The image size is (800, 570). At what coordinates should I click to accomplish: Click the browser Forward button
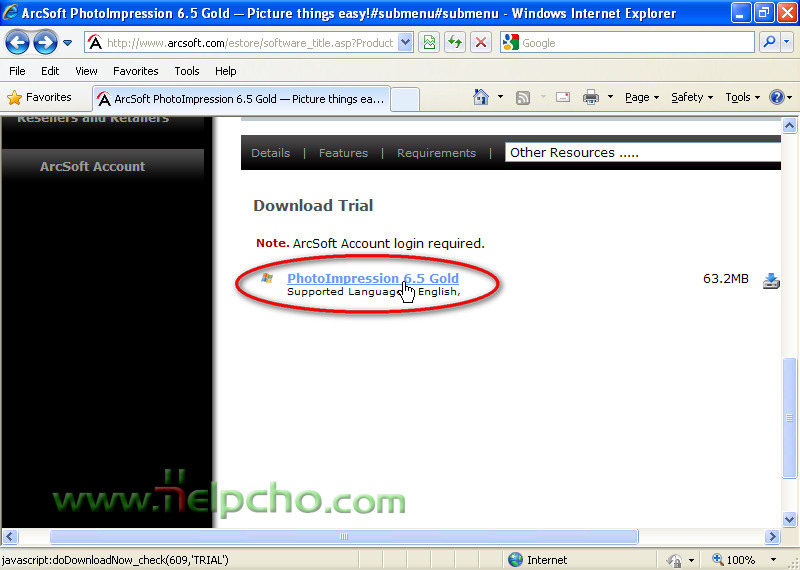(45, 43)
